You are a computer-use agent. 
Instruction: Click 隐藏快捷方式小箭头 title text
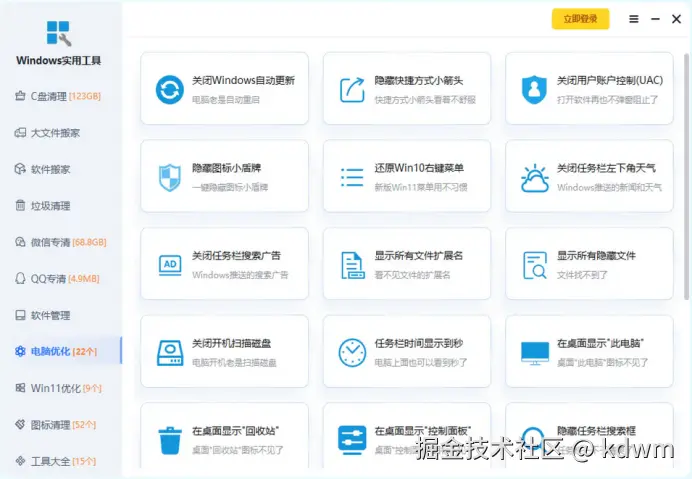[418, 80]
